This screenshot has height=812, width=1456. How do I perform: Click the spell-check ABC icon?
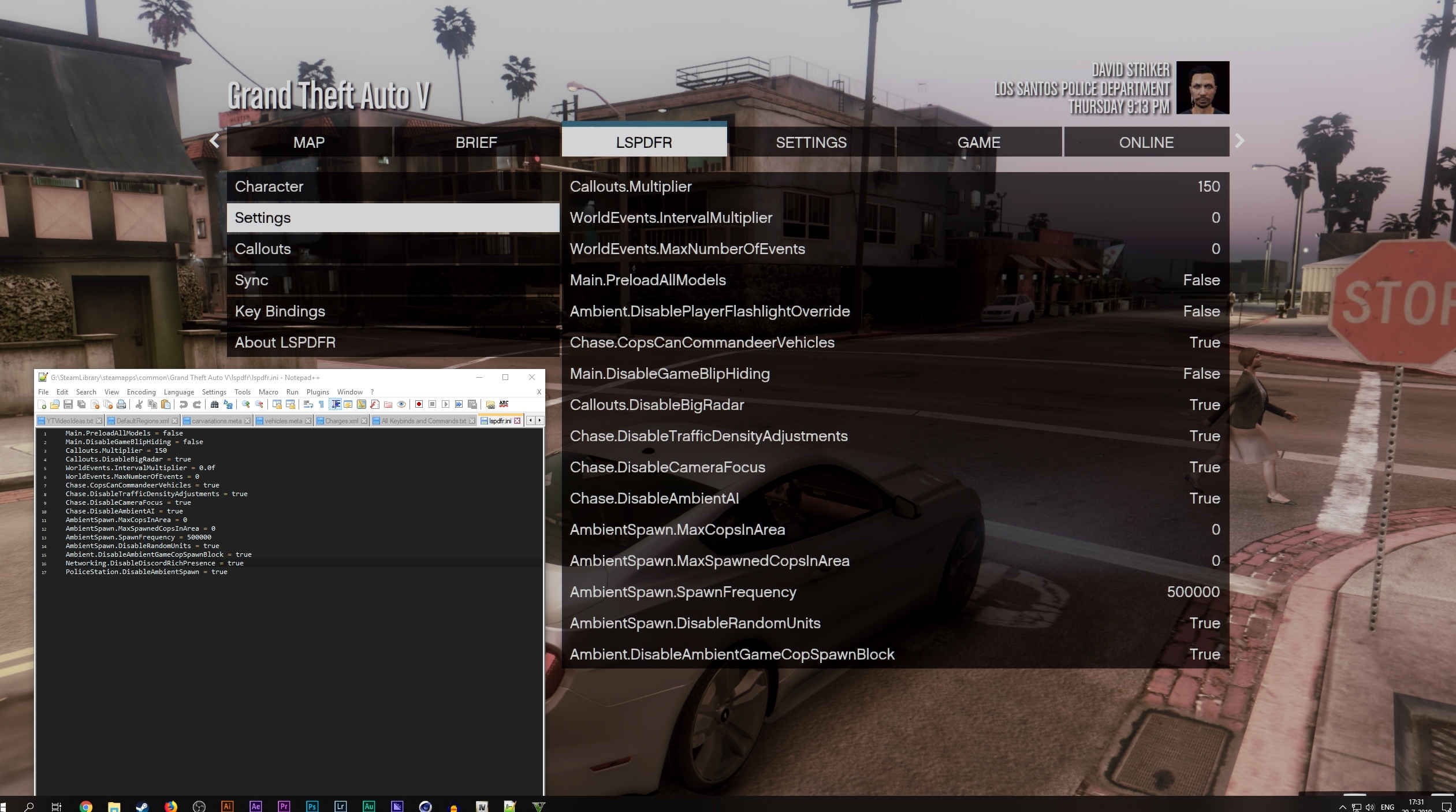click(x=504, y=404)
